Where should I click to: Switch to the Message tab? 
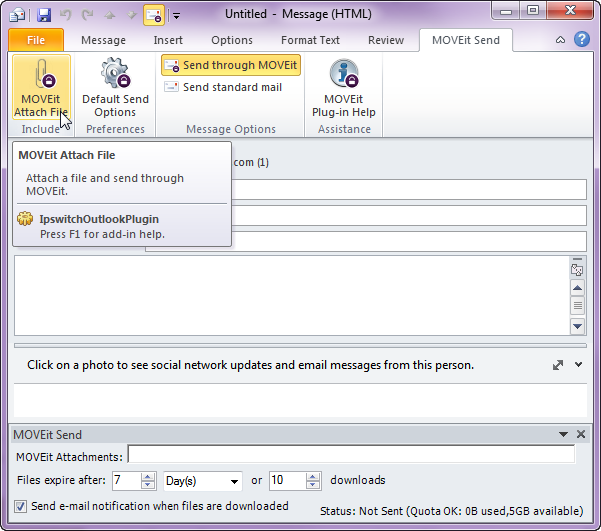pyautogui.click(x=103, y=40)
